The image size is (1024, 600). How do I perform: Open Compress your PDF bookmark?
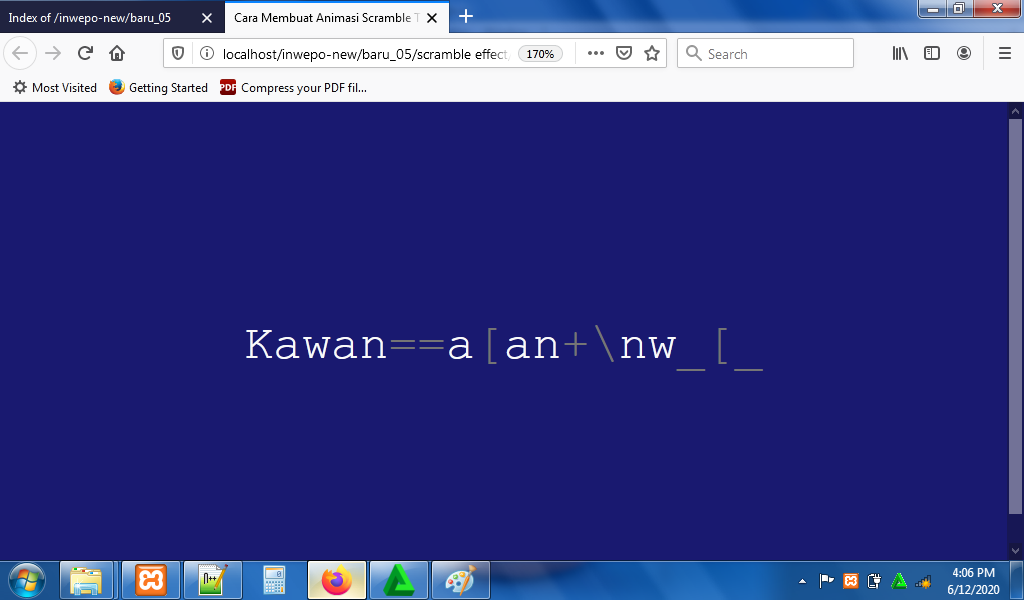(293, 87)
